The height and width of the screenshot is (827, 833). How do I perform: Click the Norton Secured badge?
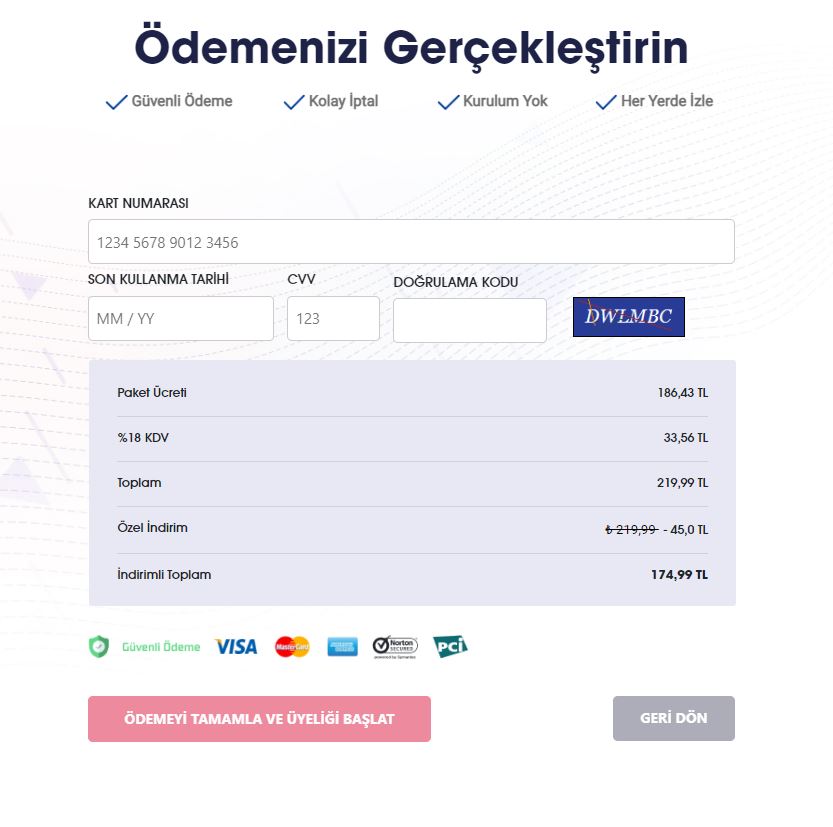tap(395, 646)
